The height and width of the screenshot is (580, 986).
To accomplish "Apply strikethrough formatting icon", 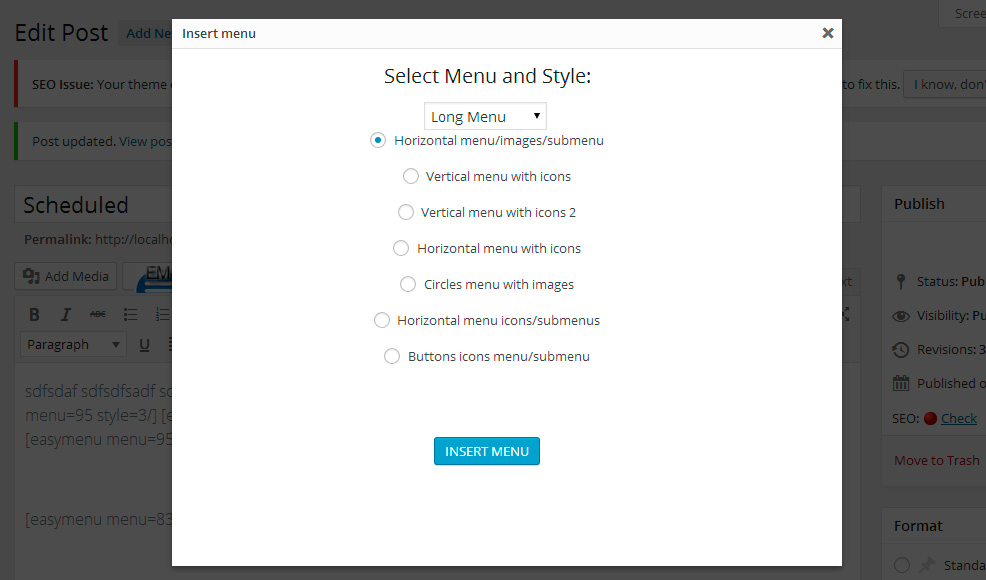I will pyautogui.click(x=97, y=315).
